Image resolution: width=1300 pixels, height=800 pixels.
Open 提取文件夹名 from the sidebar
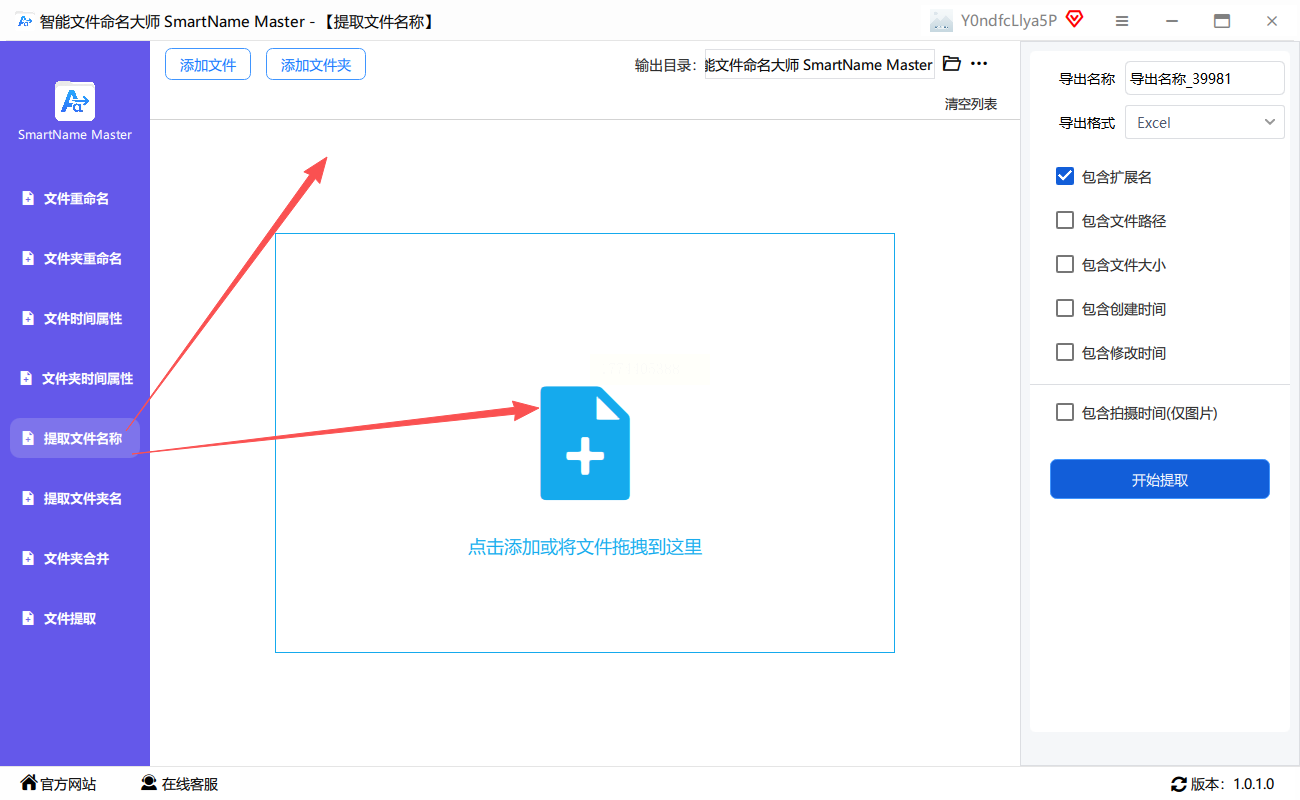point(75,499)
